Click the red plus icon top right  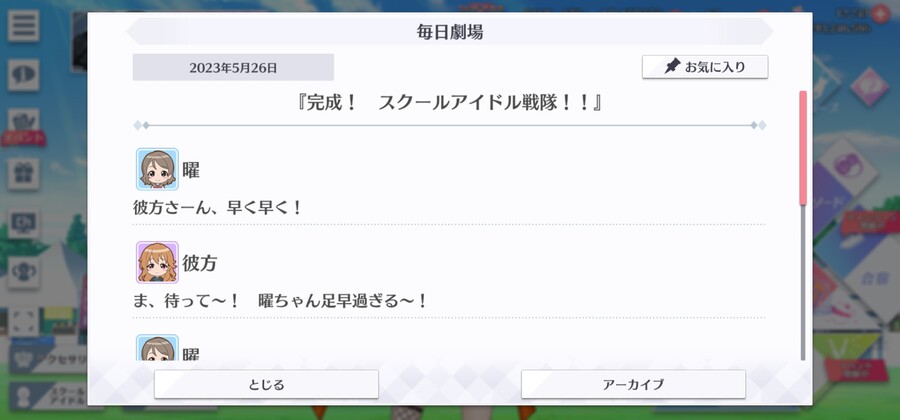click(880, 13)
